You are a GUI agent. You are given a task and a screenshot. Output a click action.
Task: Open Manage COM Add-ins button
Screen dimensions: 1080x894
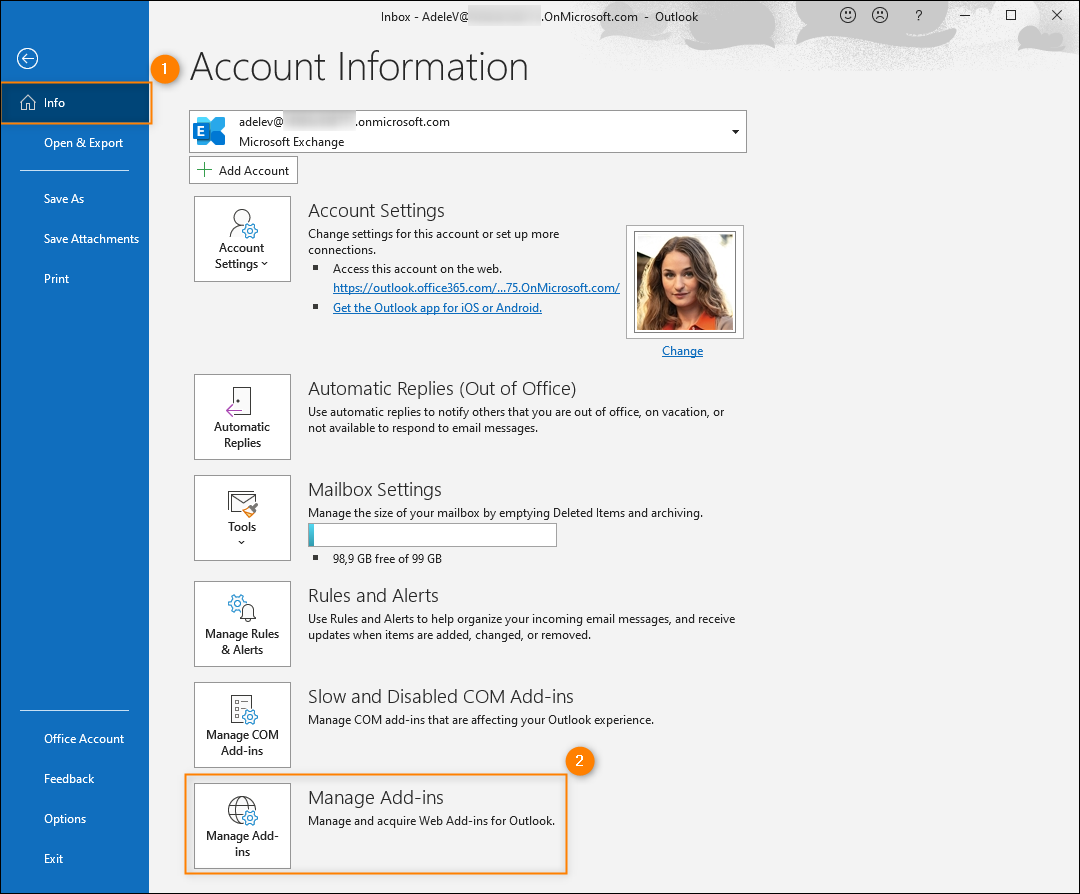click(x=242, y=725)
